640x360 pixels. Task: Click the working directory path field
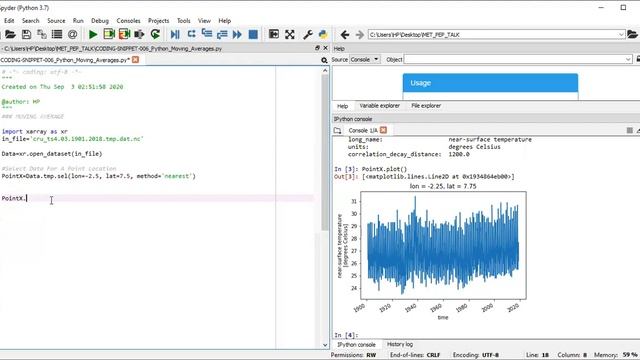(493, 35)
